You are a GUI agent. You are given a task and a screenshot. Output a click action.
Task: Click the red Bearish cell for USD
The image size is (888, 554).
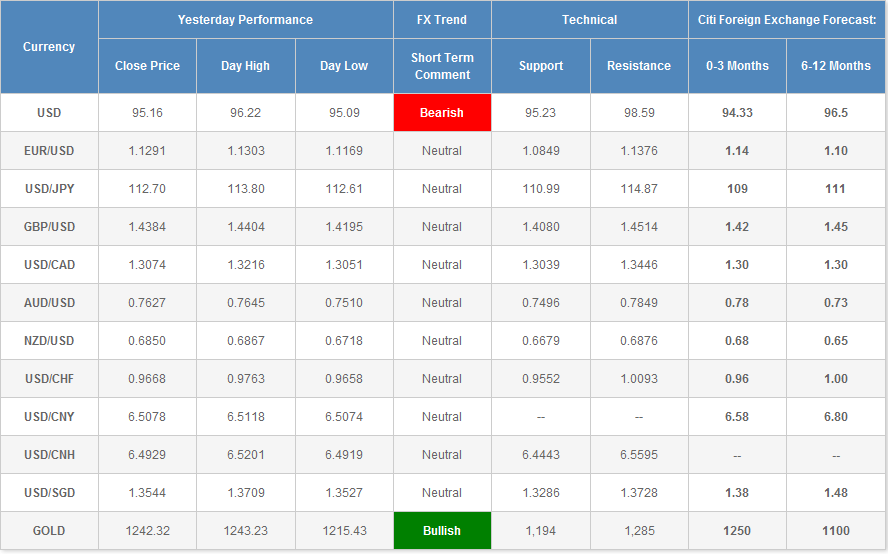point(442,113)
